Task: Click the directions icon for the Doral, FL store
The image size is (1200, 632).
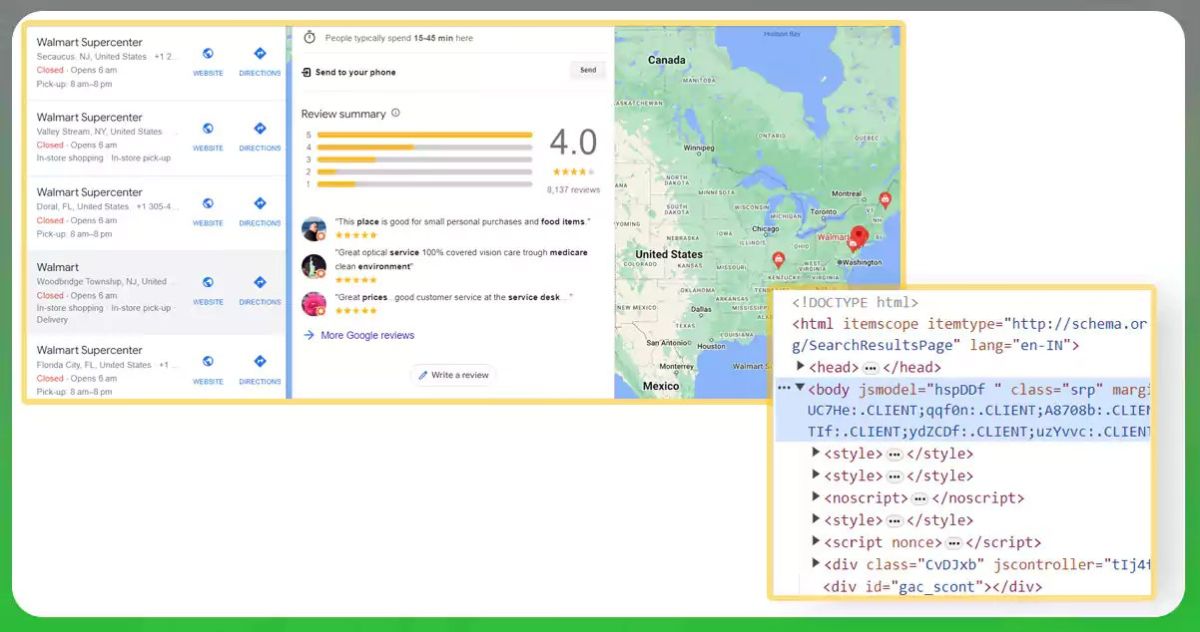Action: (x=260, y=204)
